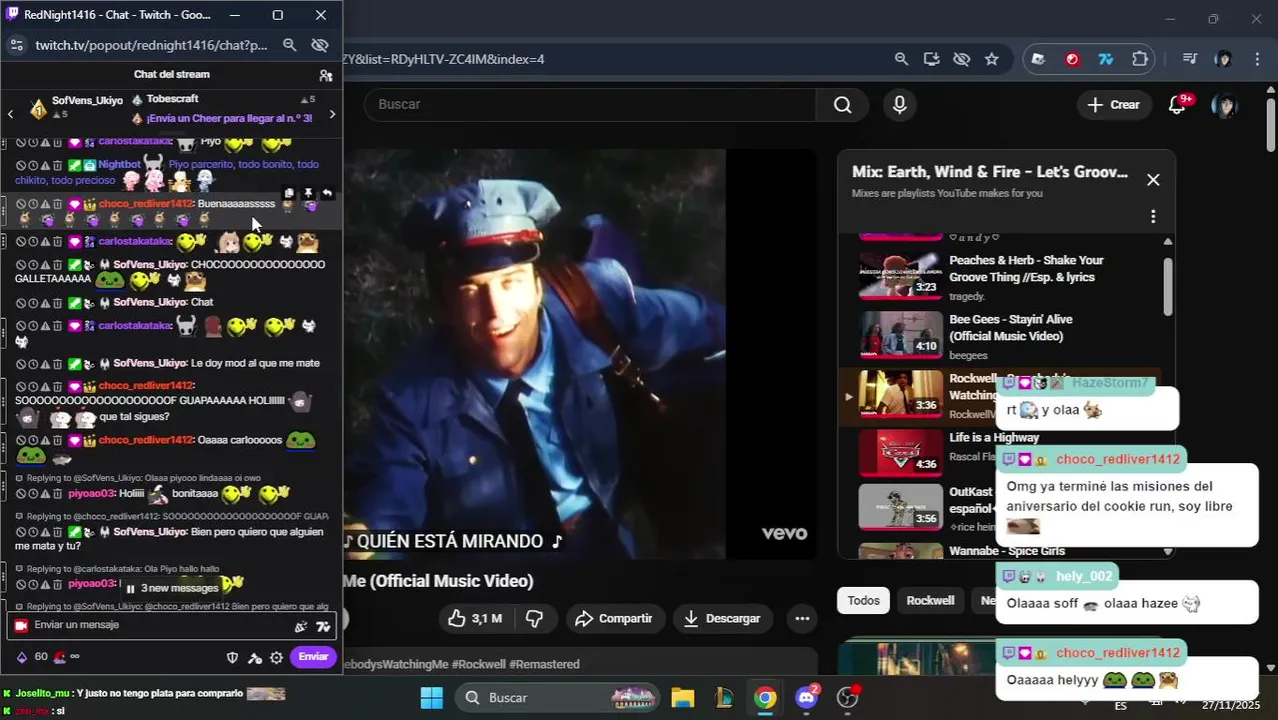Select the Todos filter chip
1278x720 pixels.
point(863,601)
